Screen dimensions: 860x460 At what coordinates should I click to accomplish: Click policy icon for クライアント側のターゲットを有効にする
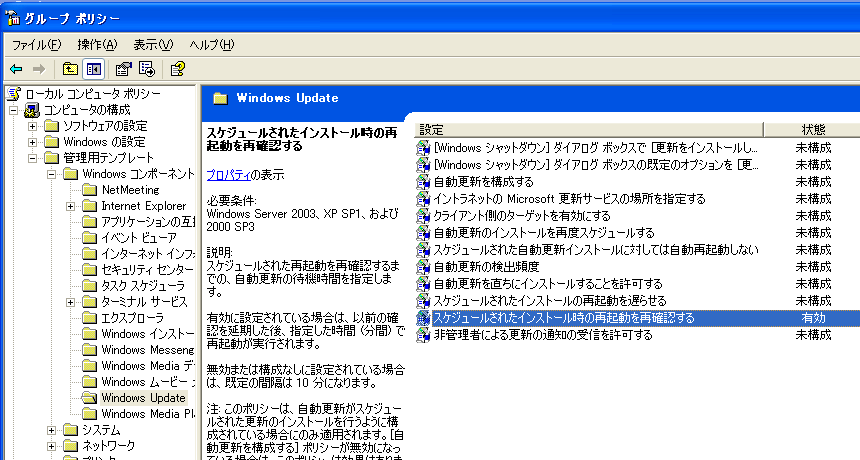pos(423,215)
